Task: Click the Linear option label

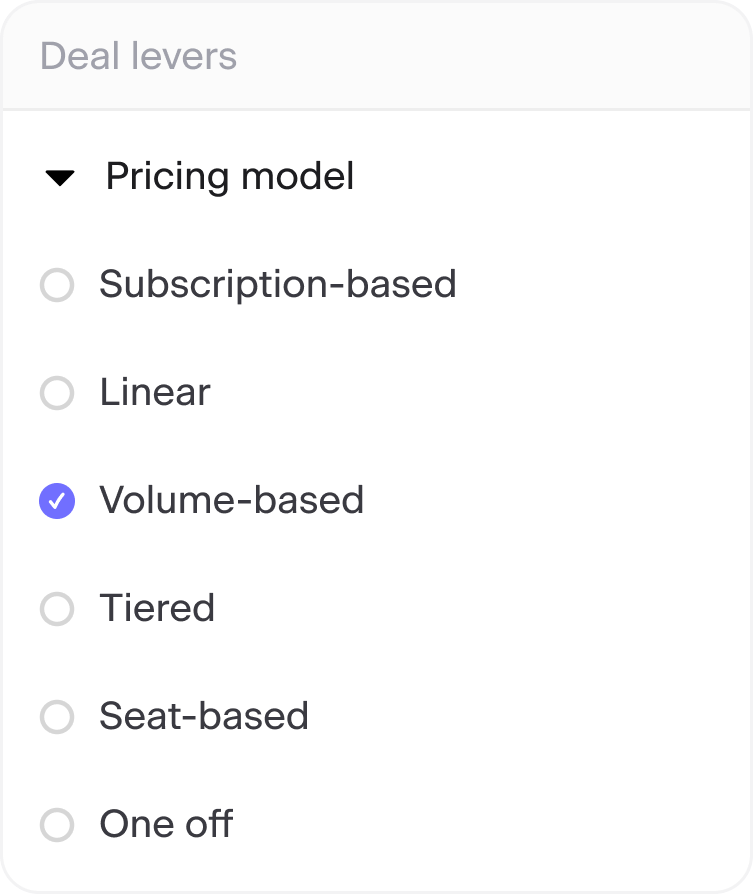Action: [155, 392]
